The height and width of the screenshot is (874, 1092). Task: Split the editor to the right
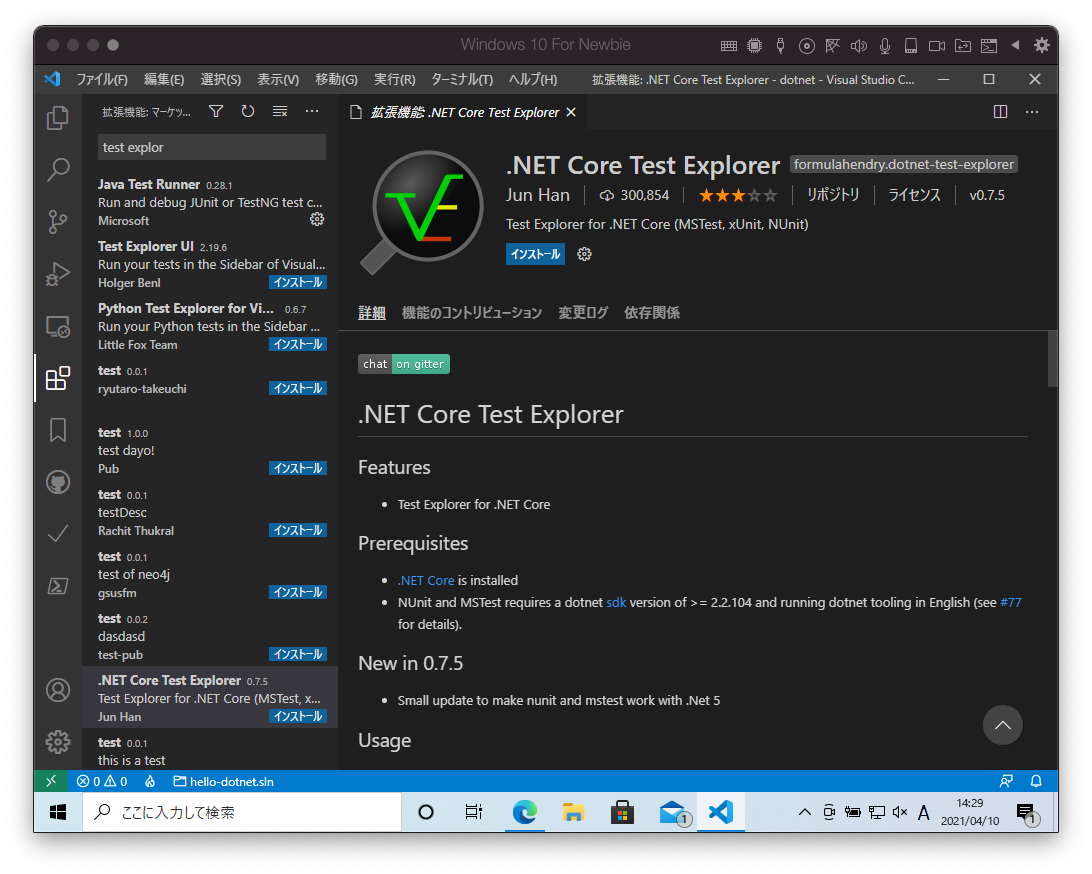click(x=1000, y=111)
